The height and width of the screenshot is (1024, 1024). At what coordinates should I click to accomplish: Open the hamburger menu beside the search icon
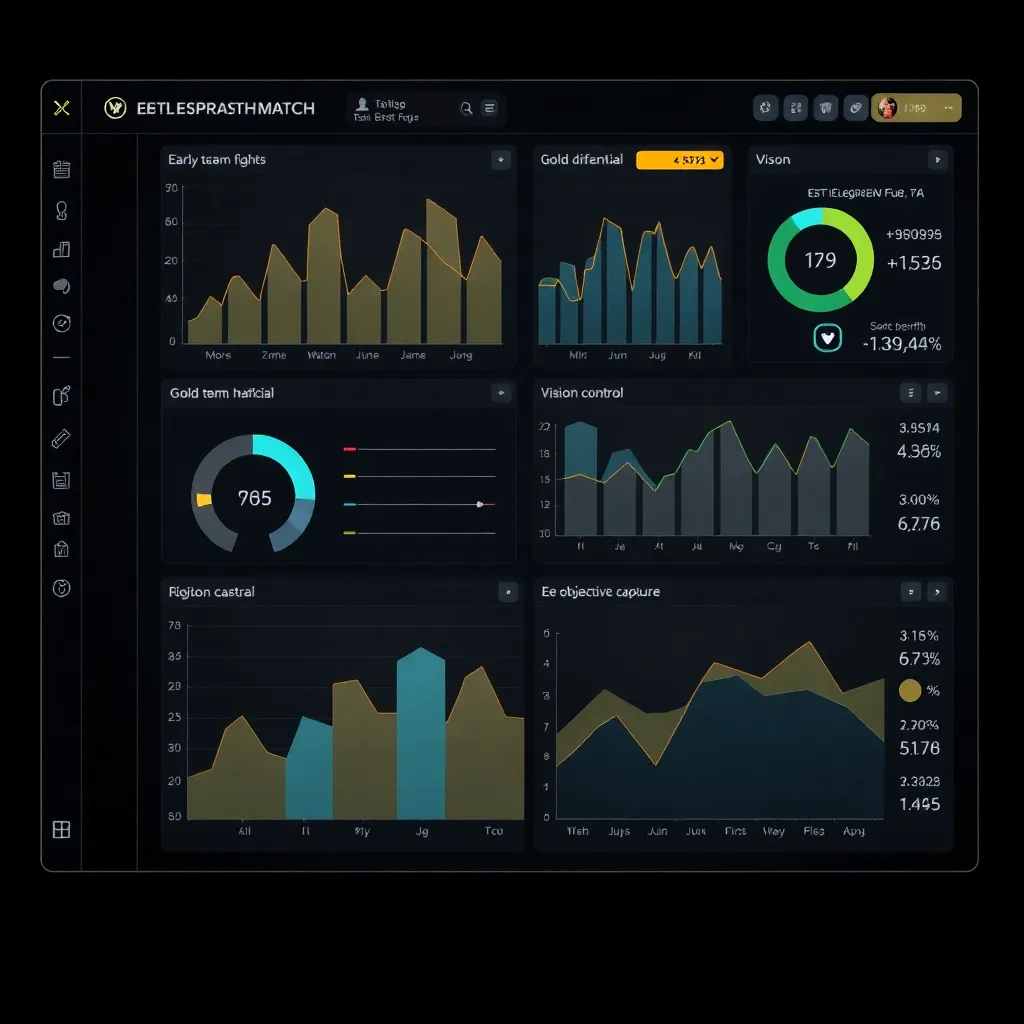(490, 109)
